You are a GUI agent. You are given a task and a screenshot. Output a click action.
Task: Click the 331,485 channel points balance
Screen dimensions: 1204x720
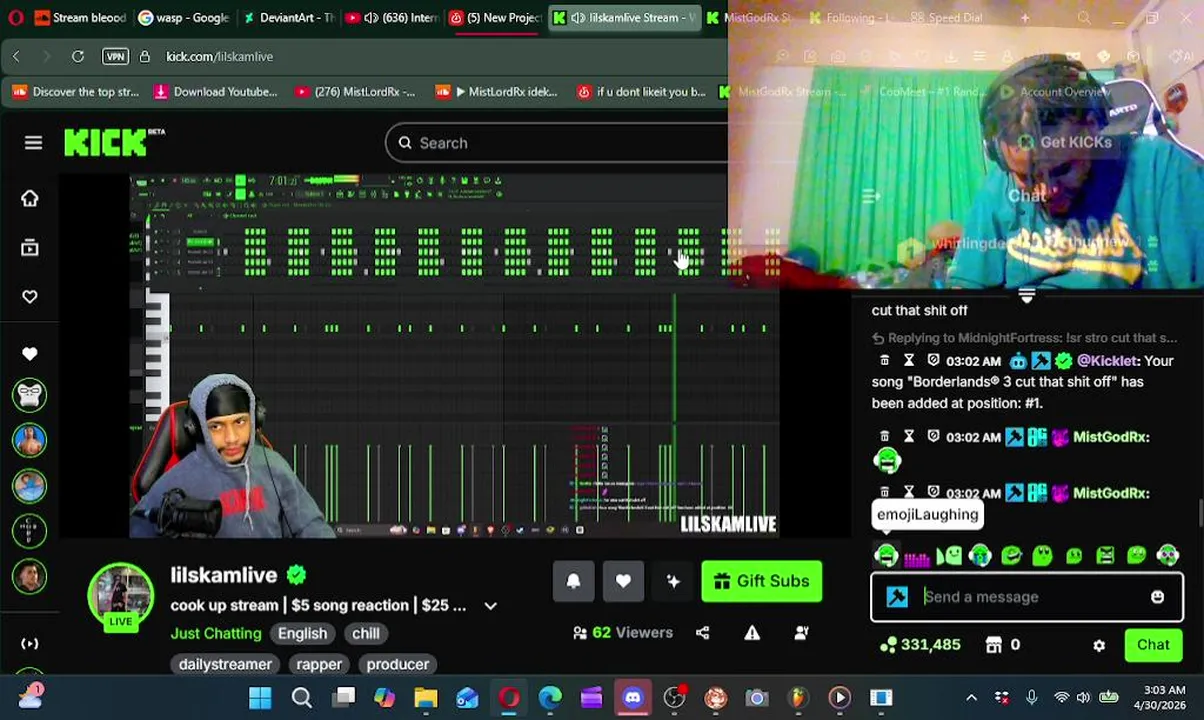[x=921, y=645]
